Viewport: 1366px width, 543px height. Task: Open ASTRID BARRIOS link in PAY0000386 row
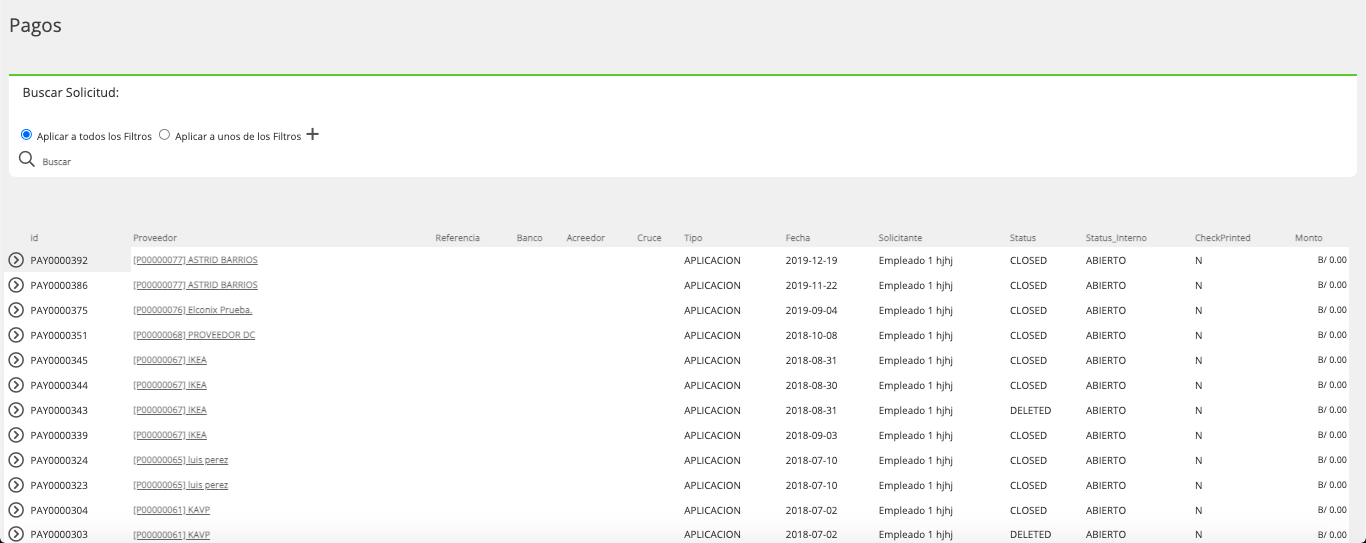[x=195, y=285]
